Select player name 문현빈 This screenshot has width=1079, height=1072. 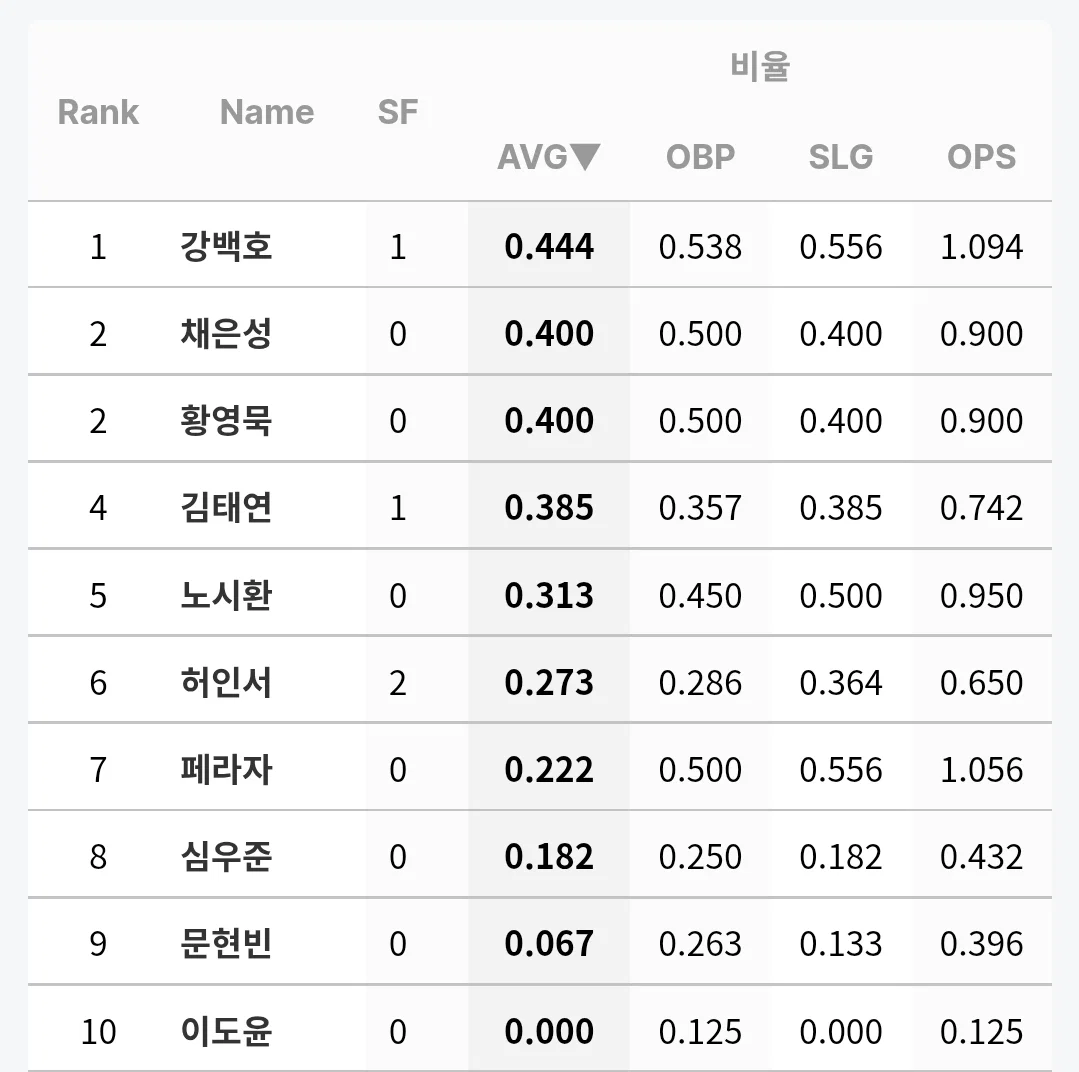point(226,943)
